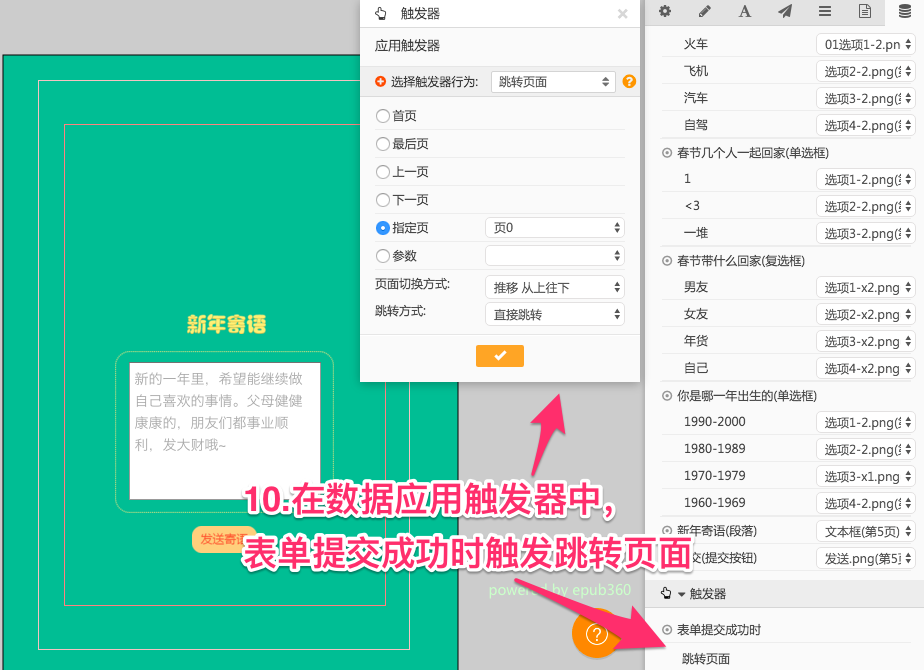This screenshot has width=924, height=670.
Task: Click the 发送寄语 submit button on canvas
Action: pyautogui.click(x=224, y=539)
